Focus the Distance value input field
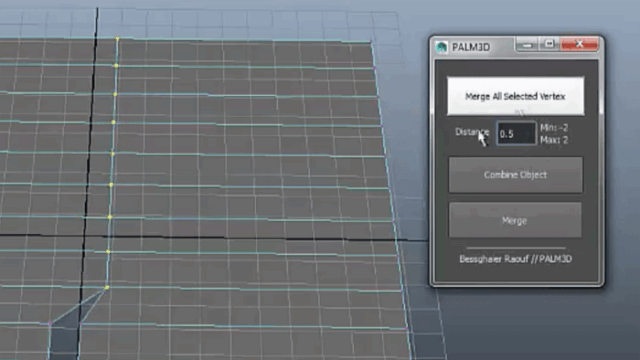This screenshot has height=360, width=640. tap(516, 133)
